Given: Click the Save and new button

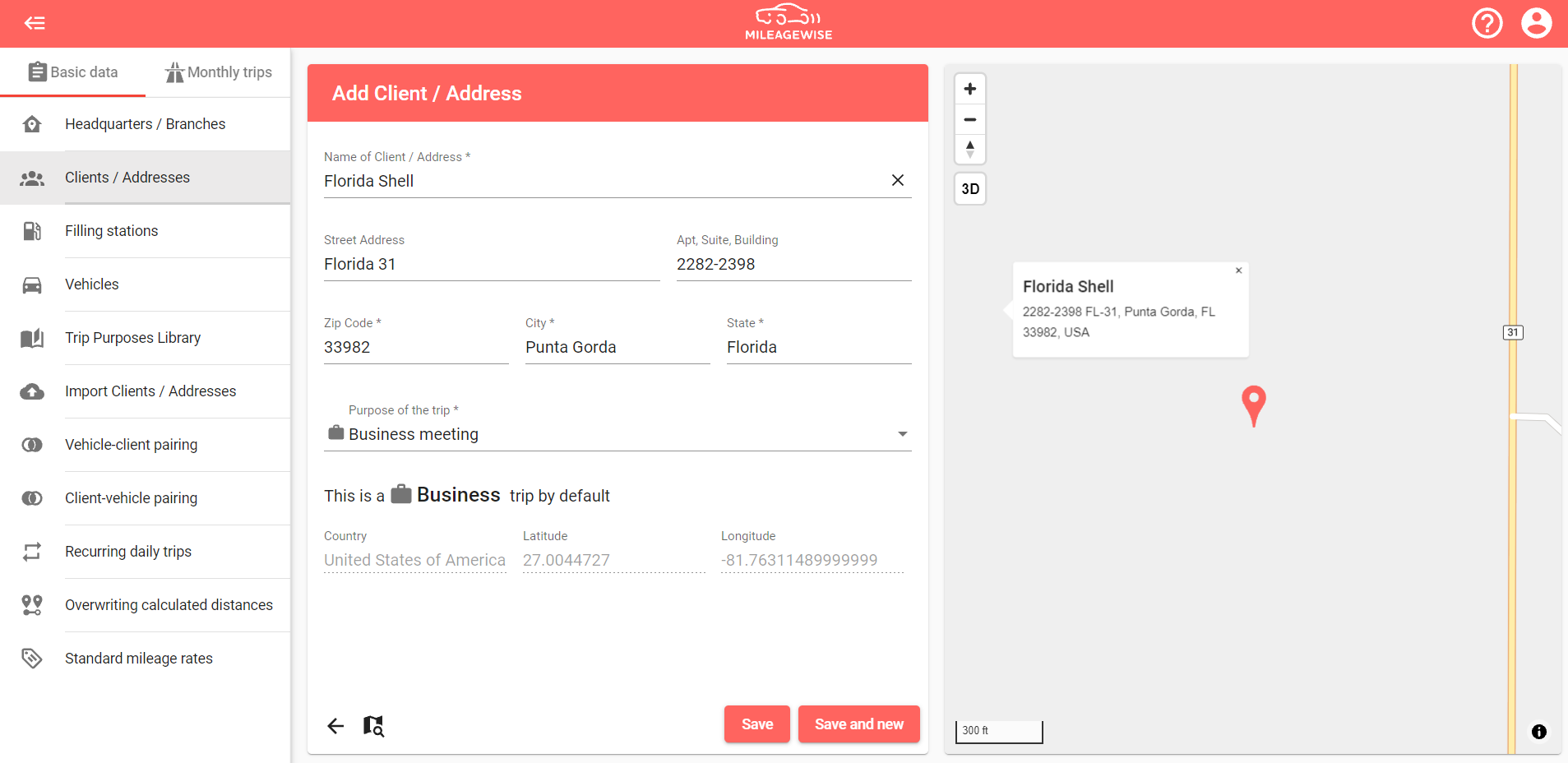Looking at the screenshot, I should coord(858,724).
